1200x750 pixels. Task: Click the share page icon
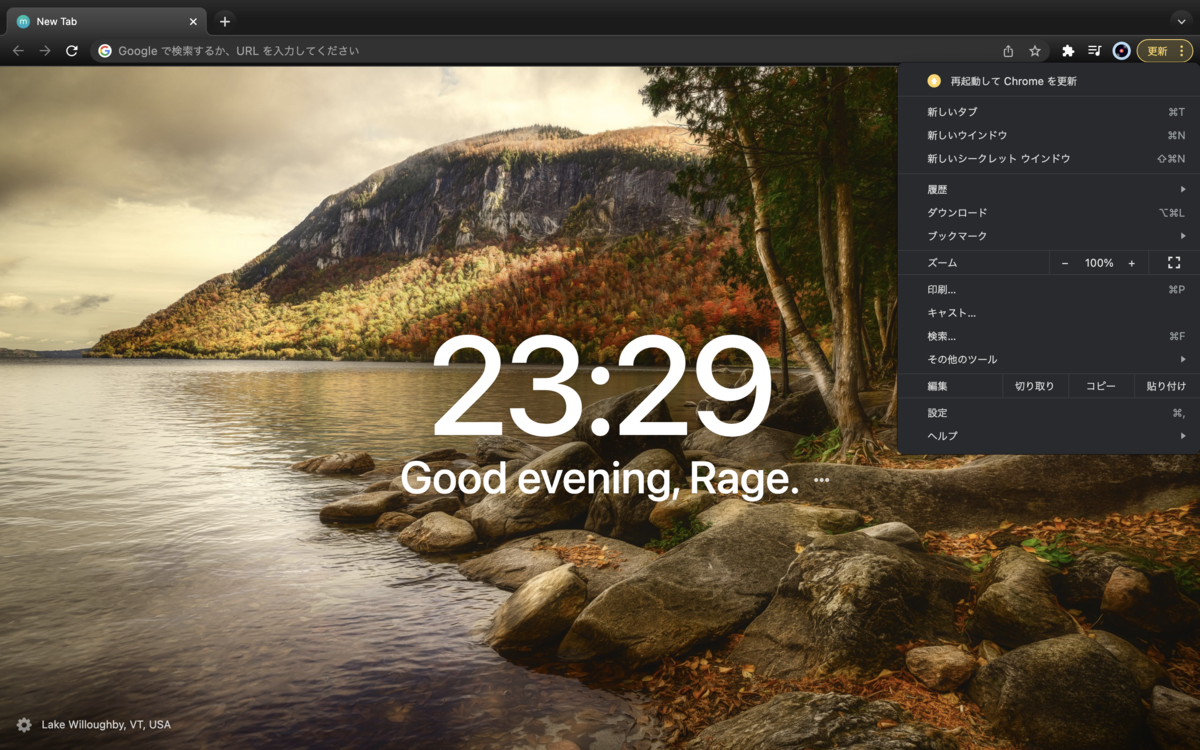[x=1008, y=51]
